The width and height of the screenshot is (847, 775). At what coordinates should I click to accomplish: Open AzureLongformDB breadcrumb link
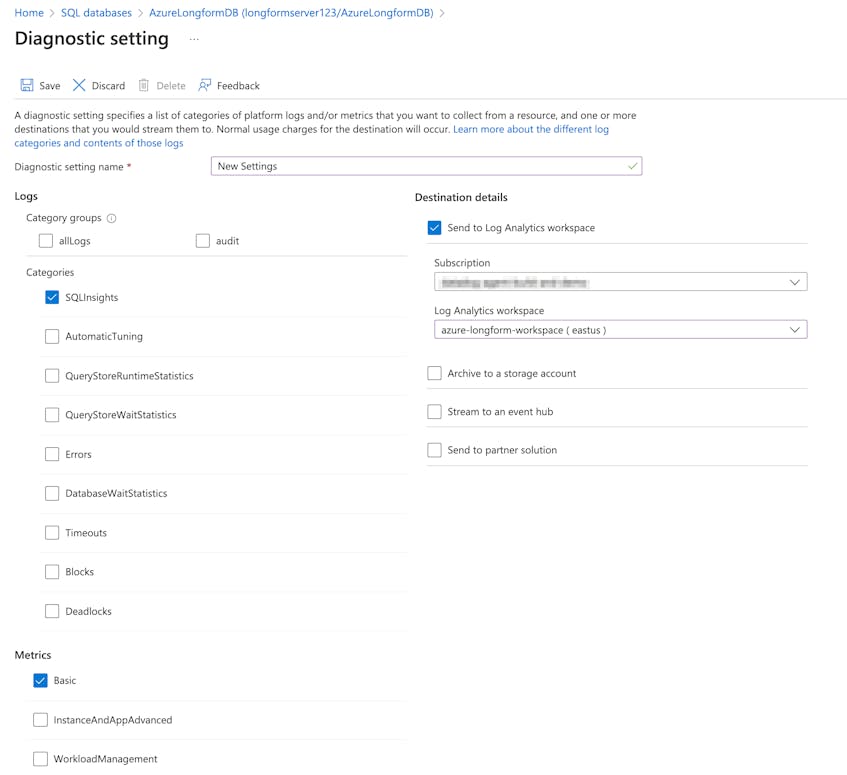coord(291,12)
